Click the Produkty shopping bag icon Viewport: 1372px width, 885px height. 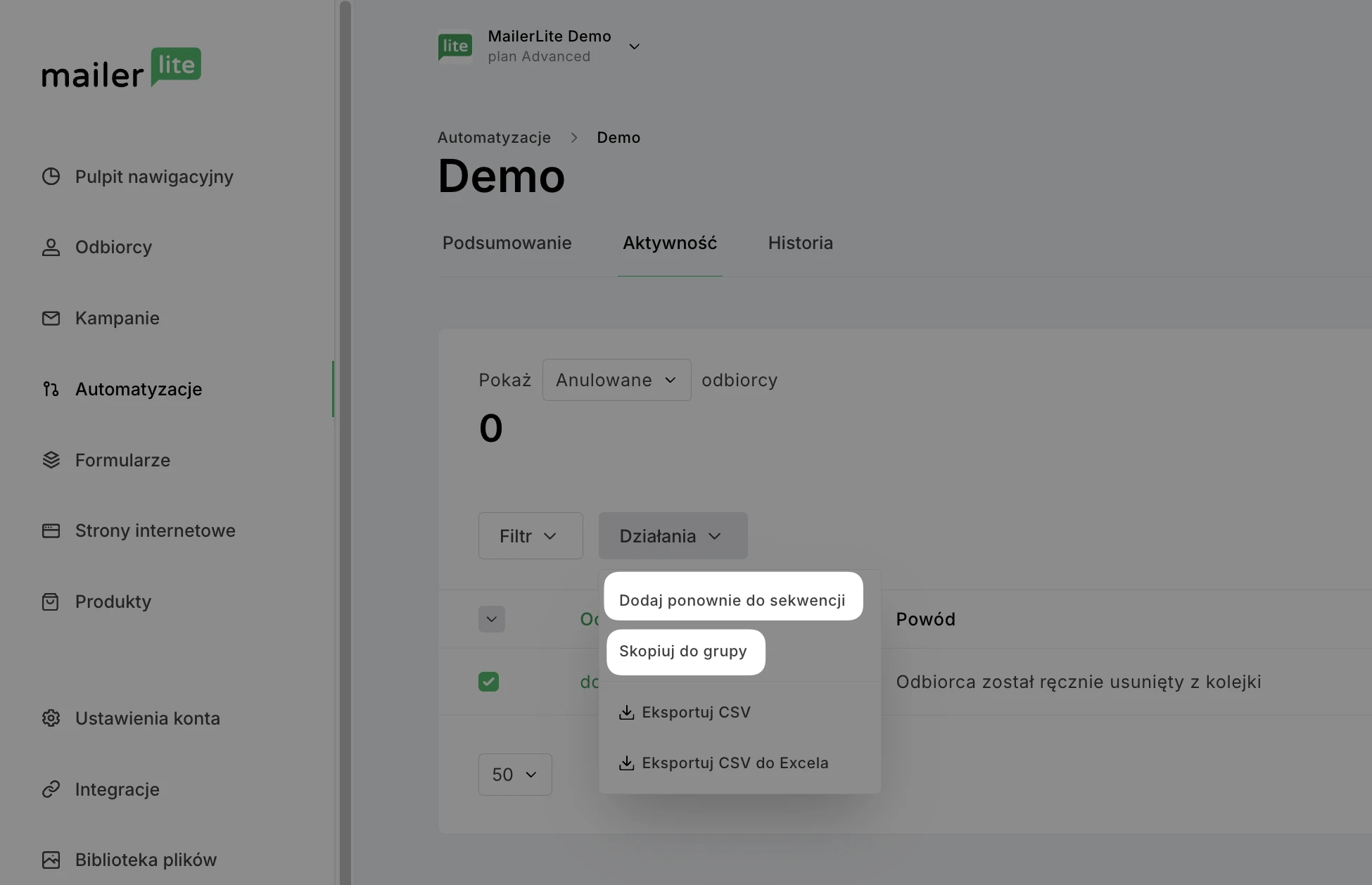point(51,601)
